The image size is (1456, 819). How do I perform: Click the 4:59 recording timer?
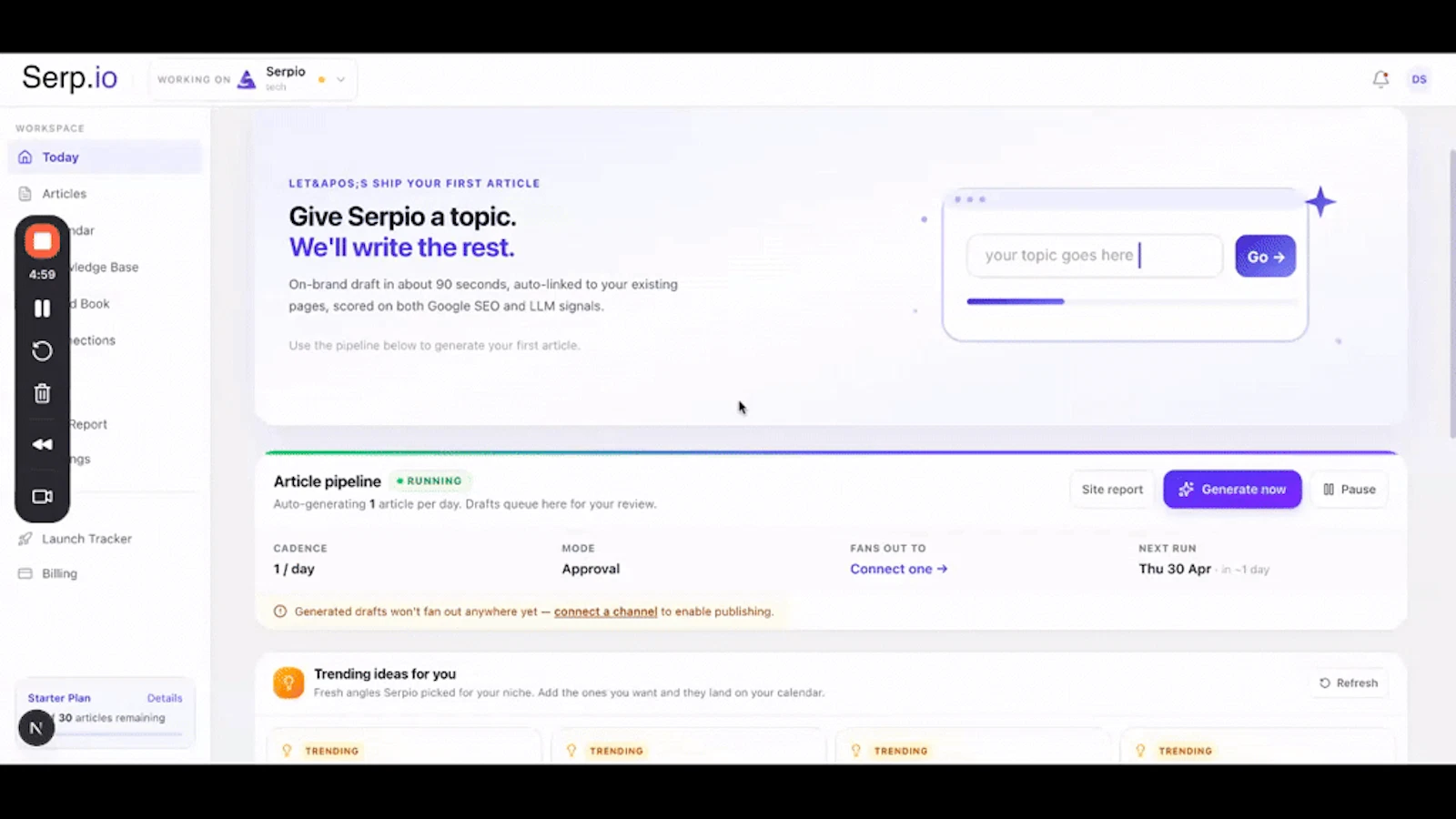click(x=42, y=274)
